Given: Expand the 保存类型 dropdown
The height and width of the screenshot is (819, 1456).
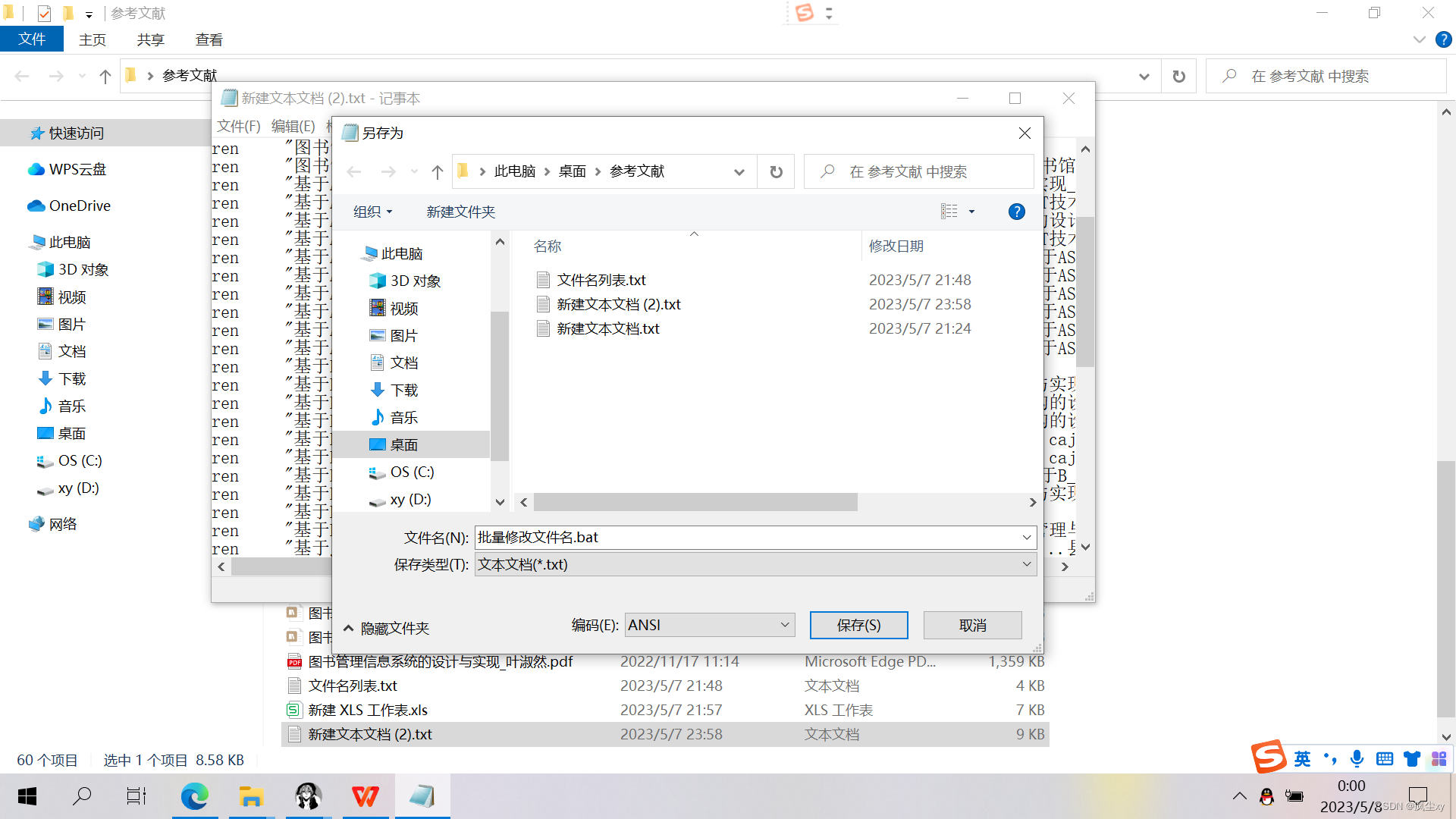Looking at the screenshot, I should pyautogui.click(x=1026, y=564).
